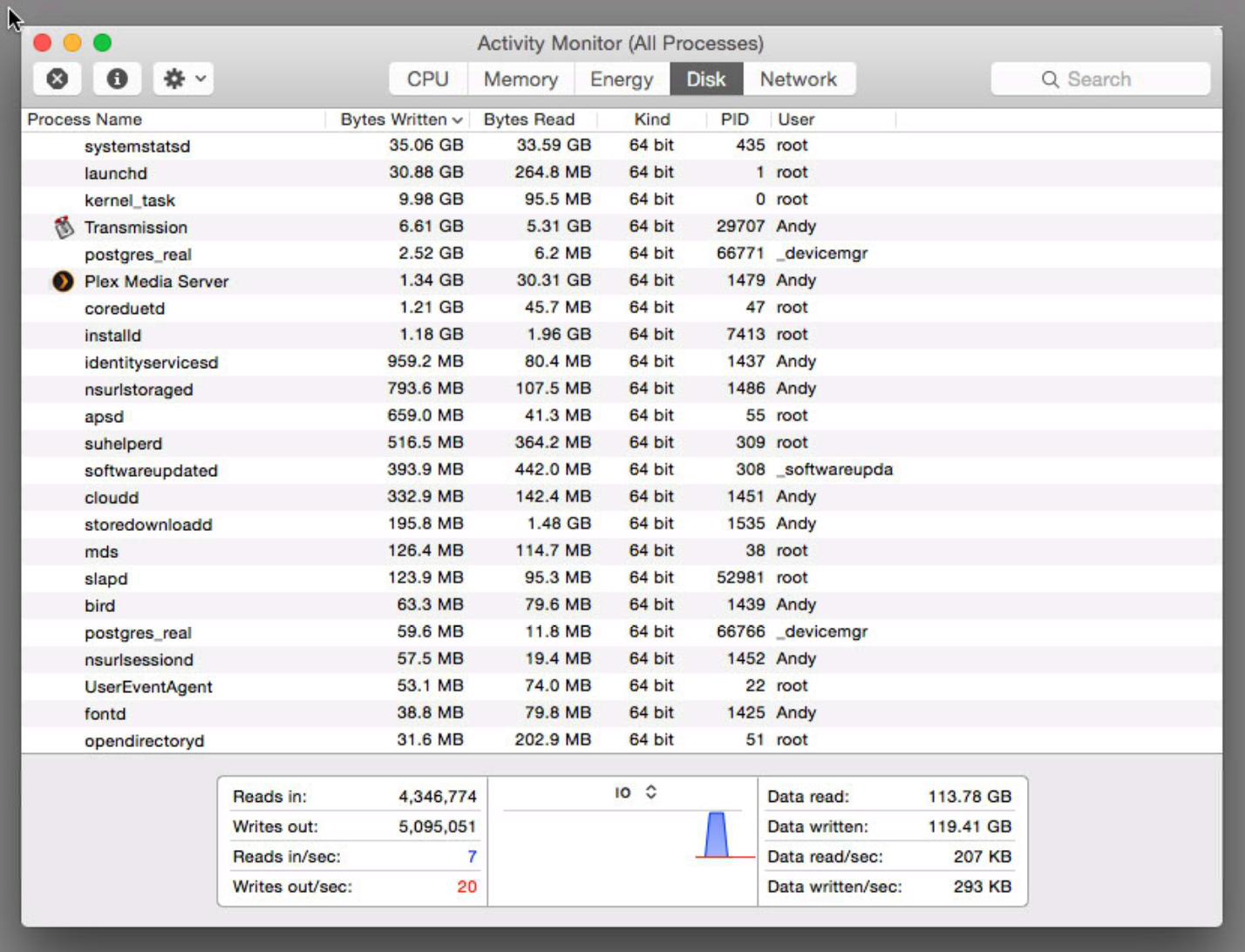The height and width of the screenshot is (952, 1245).
Task: Sort by Process Name column
Action: pos(173,119)
